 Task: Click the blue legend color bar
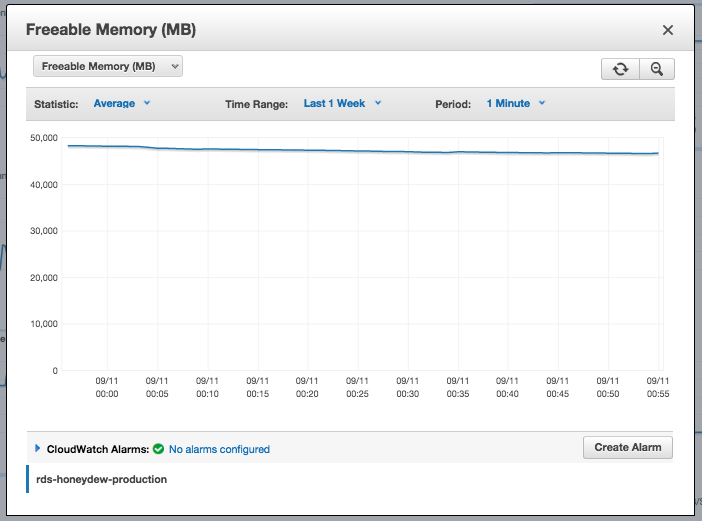[28, 479]
